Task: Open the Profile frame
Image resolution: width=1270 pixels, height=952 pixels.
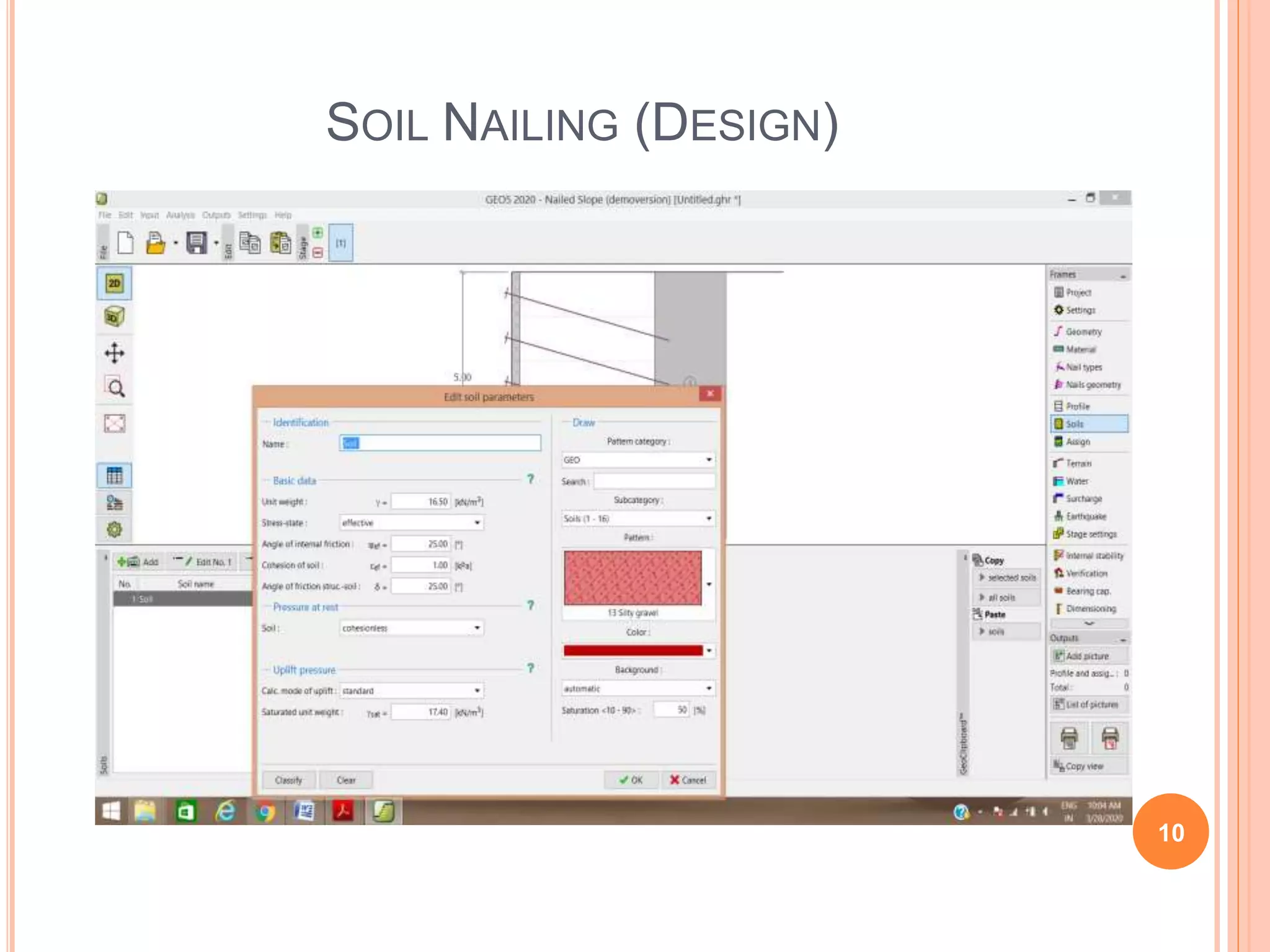Action: (x=1077, y=406)
